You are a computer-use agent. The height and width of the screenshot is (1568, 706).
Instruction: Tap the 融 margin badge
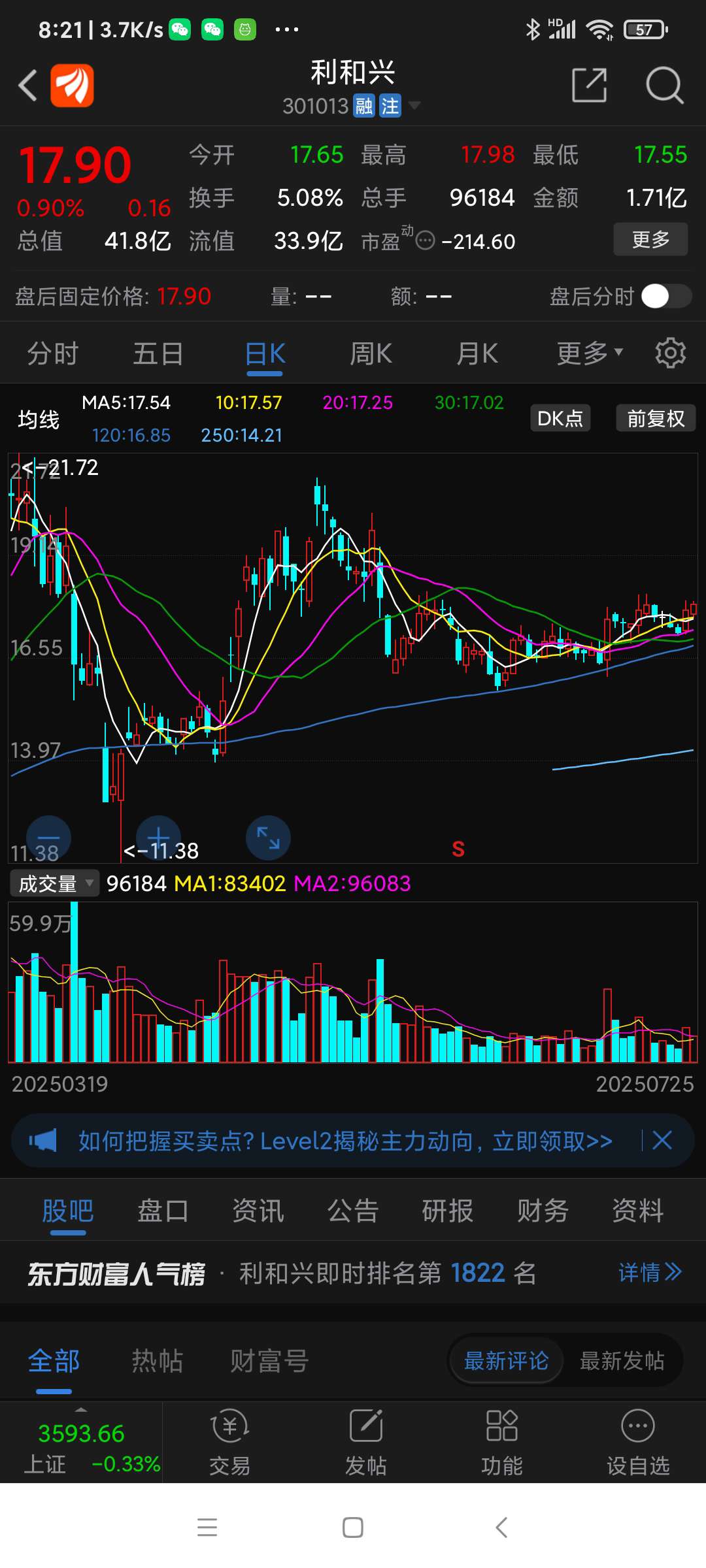(x=364, y=106)
